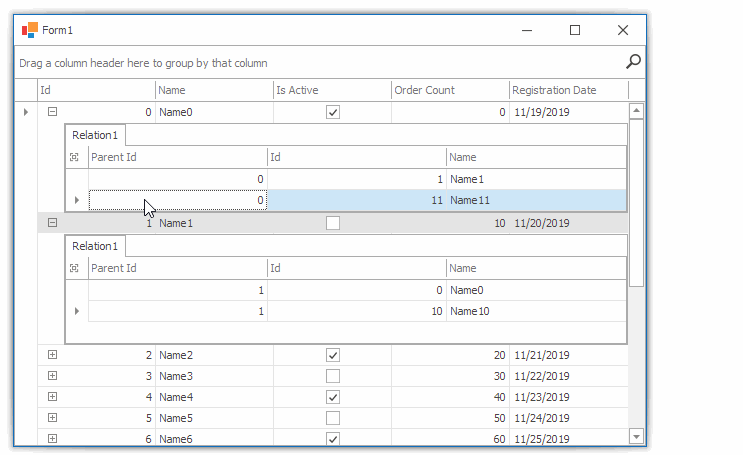743x455 pixels.
Task: Collapse the Name1 master row
Action: pyautogui.click(x=53, y=223)
